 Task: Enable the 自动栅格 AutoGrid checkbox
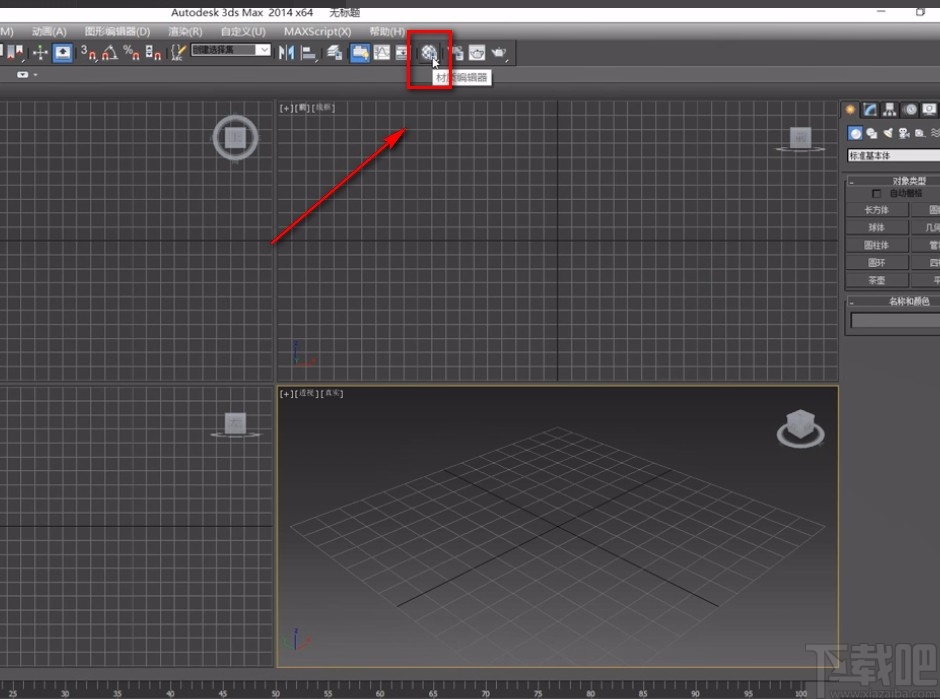(874, 194)
